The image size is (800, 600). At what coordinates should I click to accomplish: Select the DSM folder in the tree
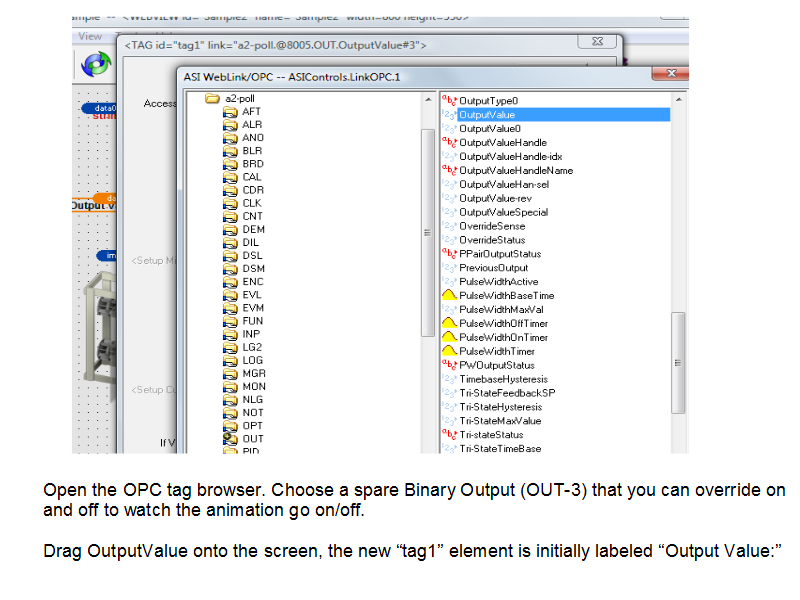(253, 269)
